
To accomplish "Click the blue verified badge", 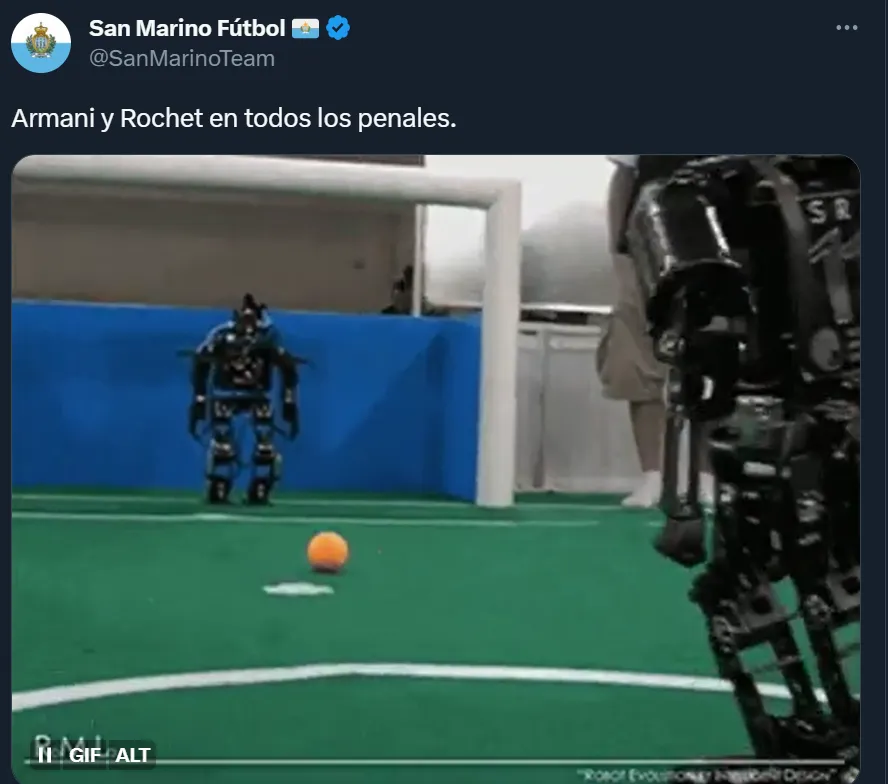I will (x=338, y=28).
